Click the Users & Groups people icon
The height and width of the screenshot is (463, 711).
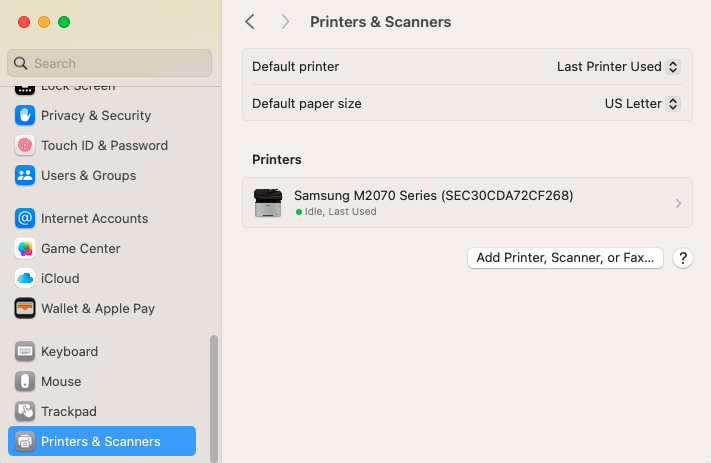(x=25, y=175)
